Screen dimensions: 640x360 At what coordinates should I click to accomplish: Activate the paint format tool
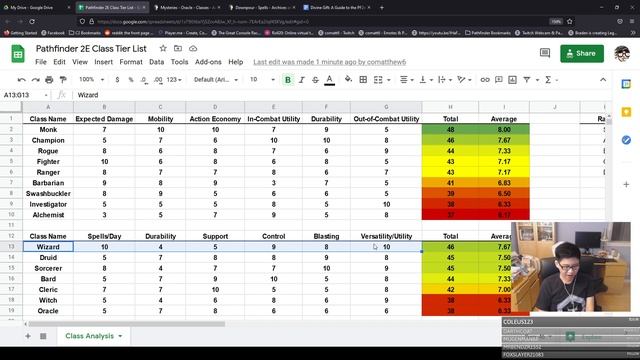tap(63, 80)
